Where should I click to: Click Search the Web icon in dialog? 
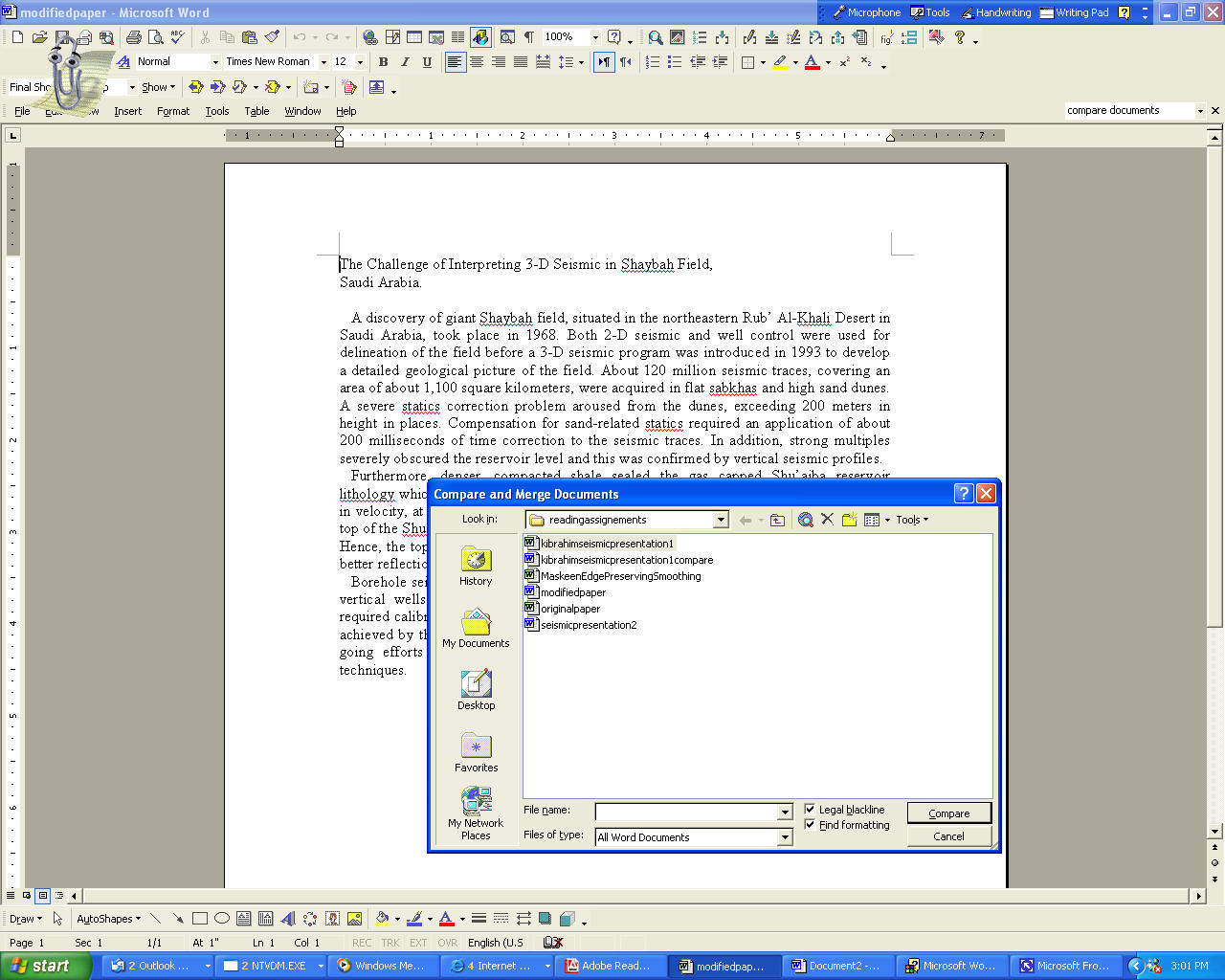806,520
